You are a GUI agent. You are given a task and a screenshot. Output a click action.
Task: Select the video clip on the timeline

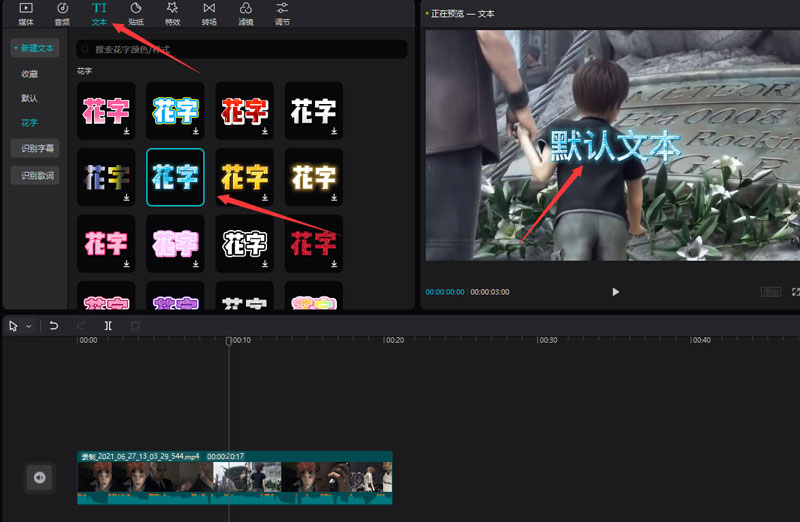(x=235, y=482)
